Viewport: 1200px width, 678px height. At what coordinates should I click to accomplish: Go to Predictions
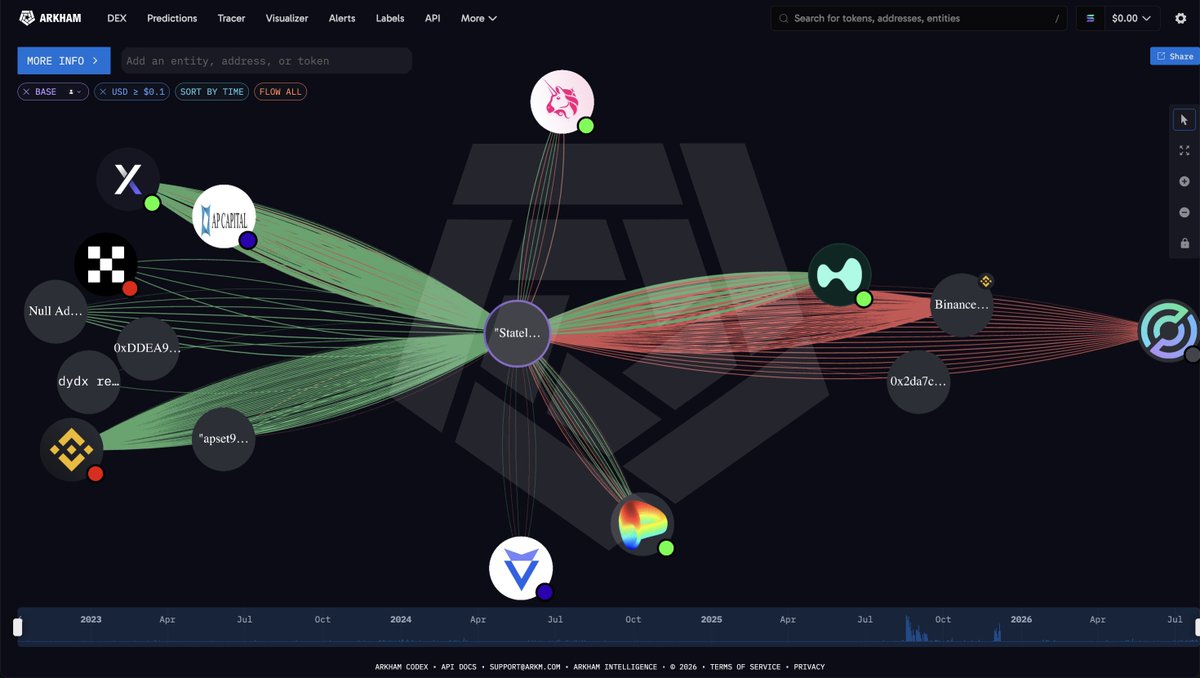(x=172, y=18)
